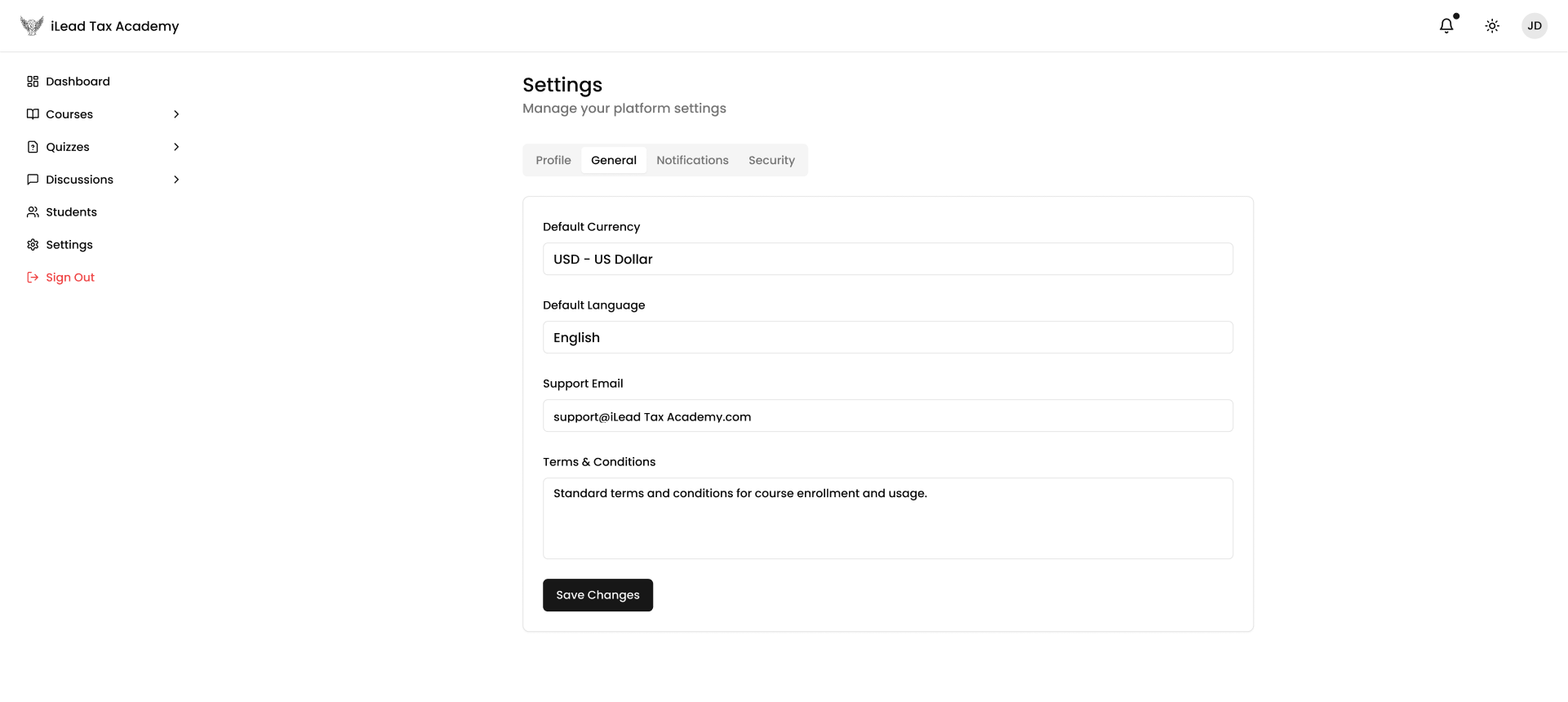Viewport: 1568px width, 702px height.
Task: Click the Discussions chat bubble icon
Action: [x=33, y=180]
